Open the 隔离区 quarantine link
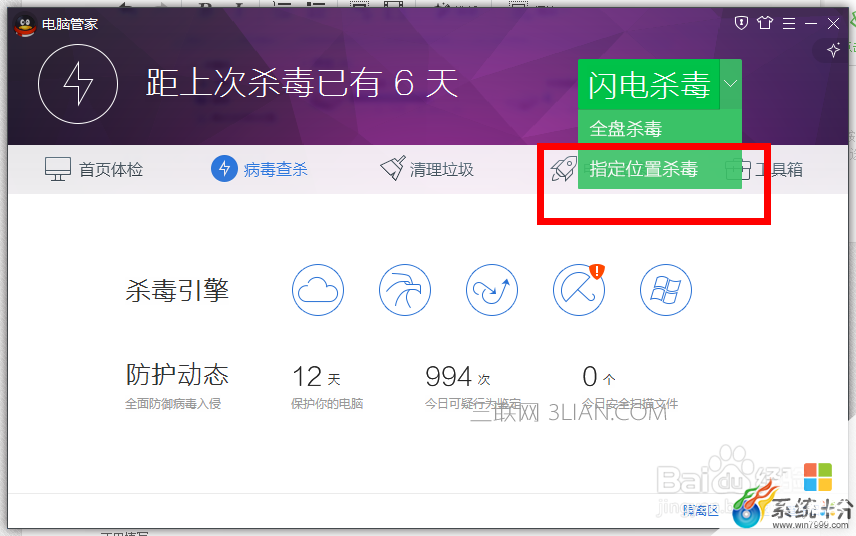This screenshot has height=536, width=856. pos(700,510)
